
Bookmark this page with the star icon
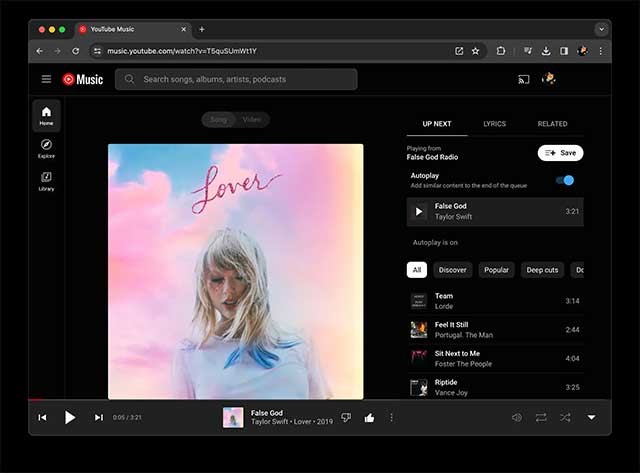[476, 51]
